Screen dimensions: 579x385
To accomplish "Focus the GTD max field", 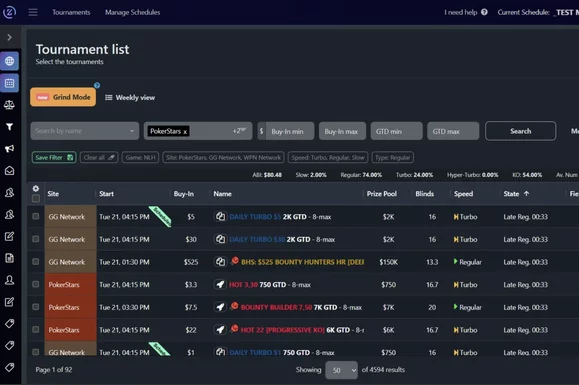I will (453, 131).
